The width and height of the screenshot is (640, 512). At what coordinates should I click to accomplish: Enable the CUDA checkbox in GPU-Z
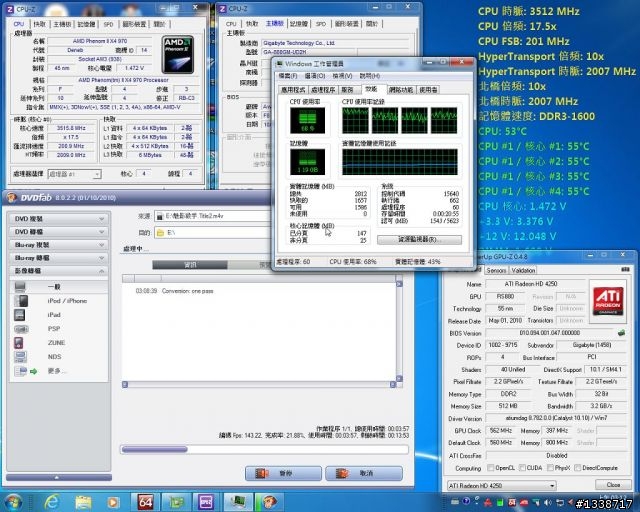point(522,468)
